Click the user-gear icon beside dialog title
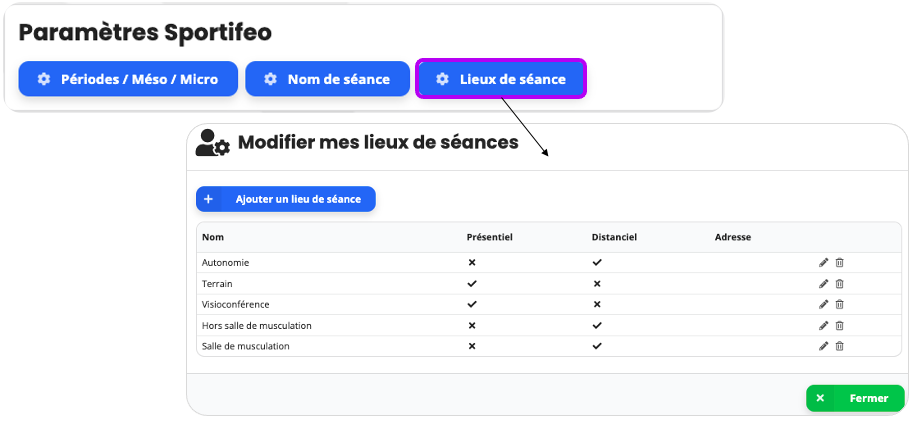The width and height of the screenshot is (913, 421). [x=213, y=143]
